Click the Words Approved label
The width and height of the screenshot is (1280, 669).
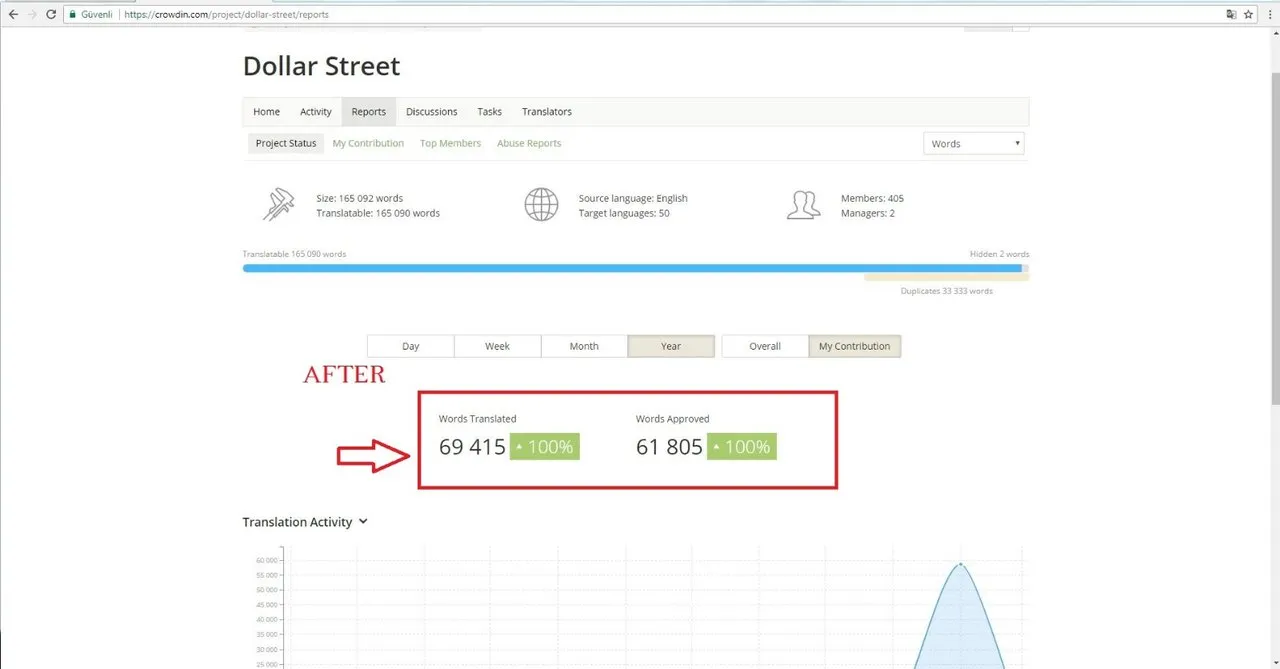pos(672,419)
